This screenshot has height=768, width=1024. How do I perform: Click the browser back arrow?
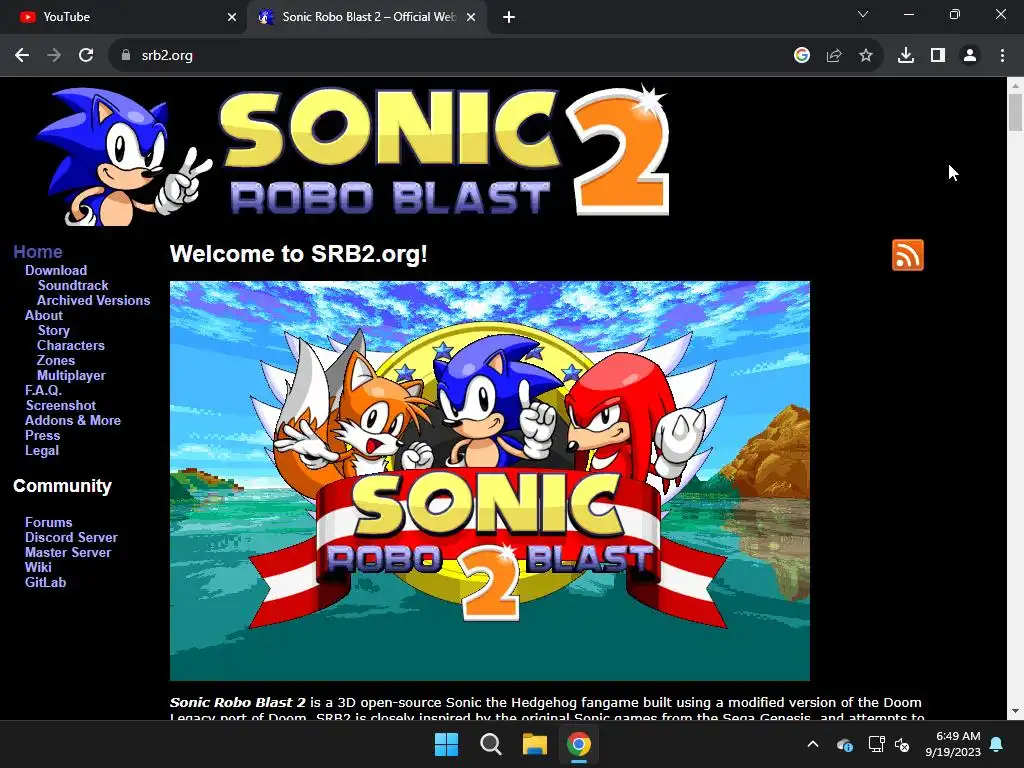(22, 56)
